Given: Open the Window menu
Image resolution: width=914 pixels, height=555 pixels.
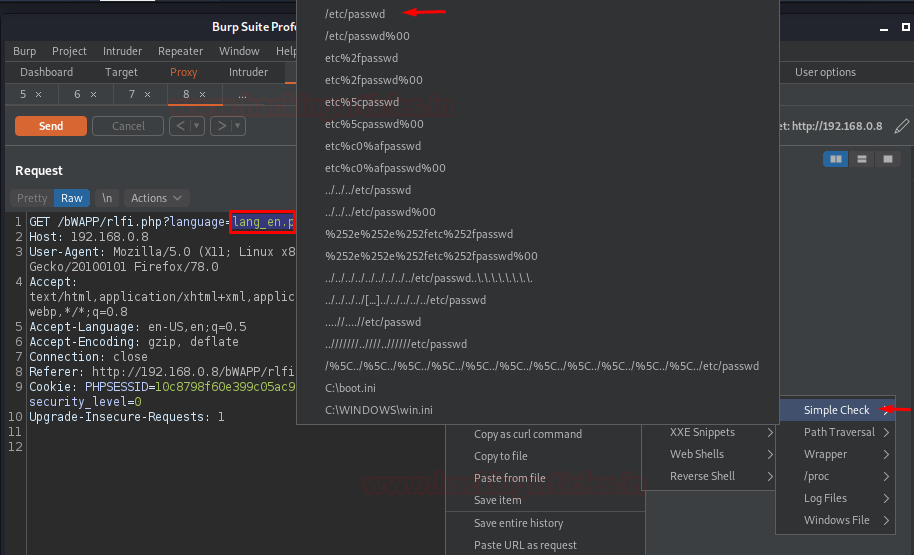Looking at the screenshot, I should pos(239,51).
